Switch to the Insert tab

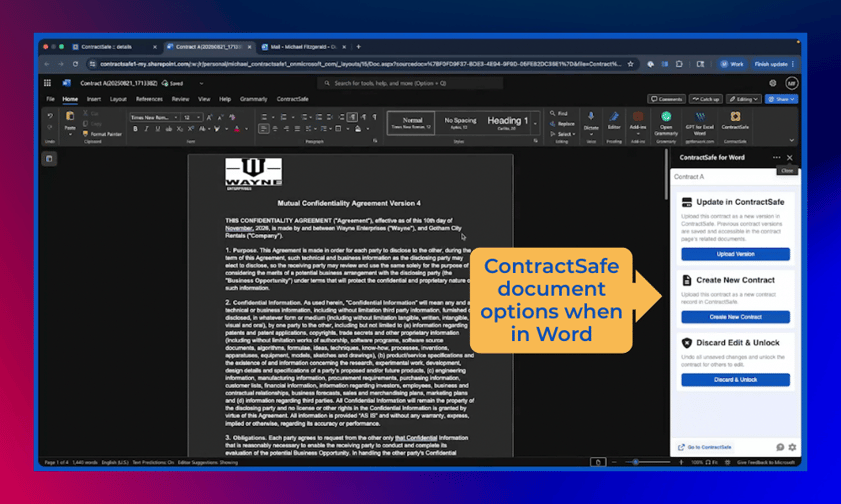point(94,99)
